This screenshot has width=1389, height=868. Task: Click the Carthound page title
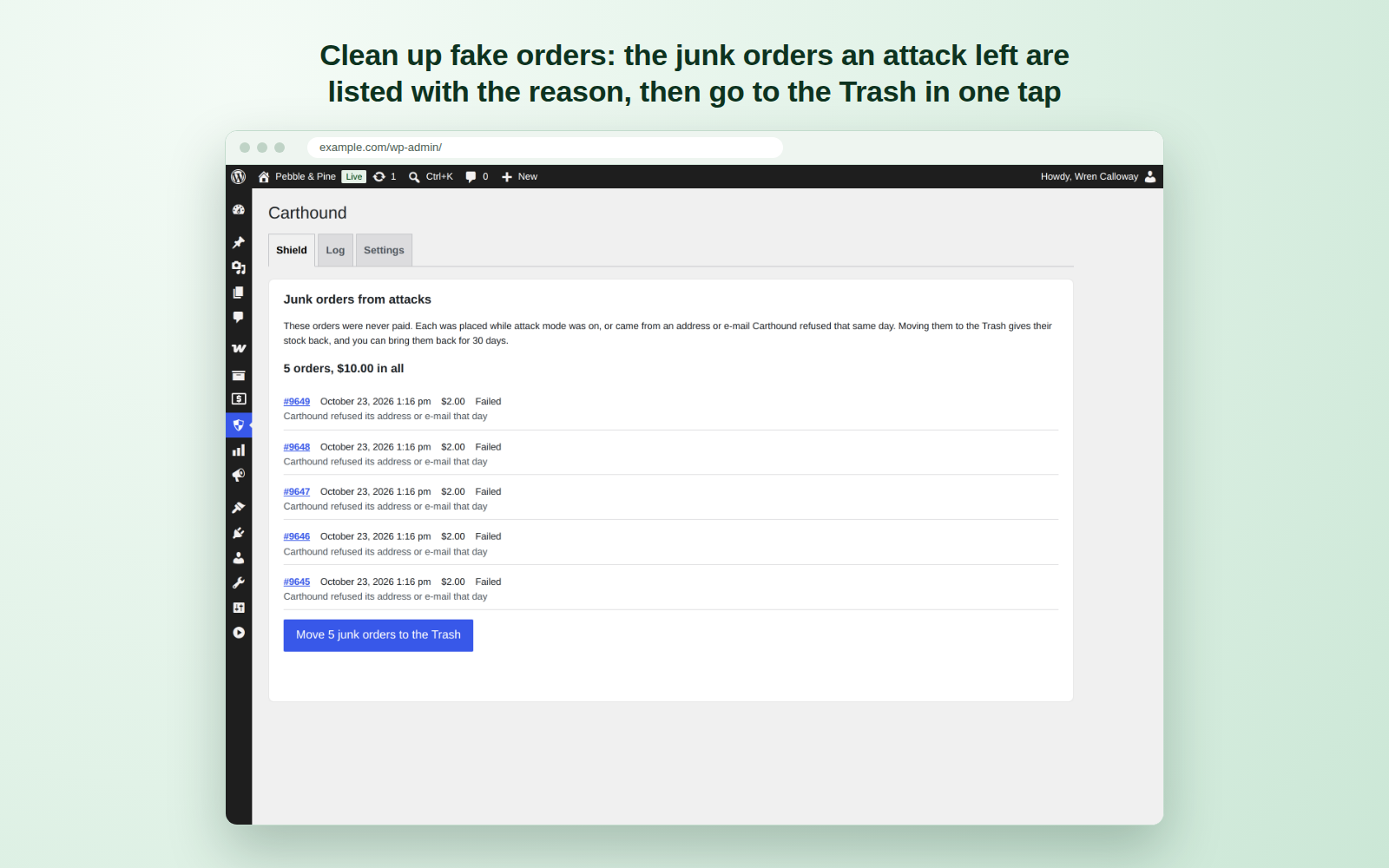pos(307,214)
